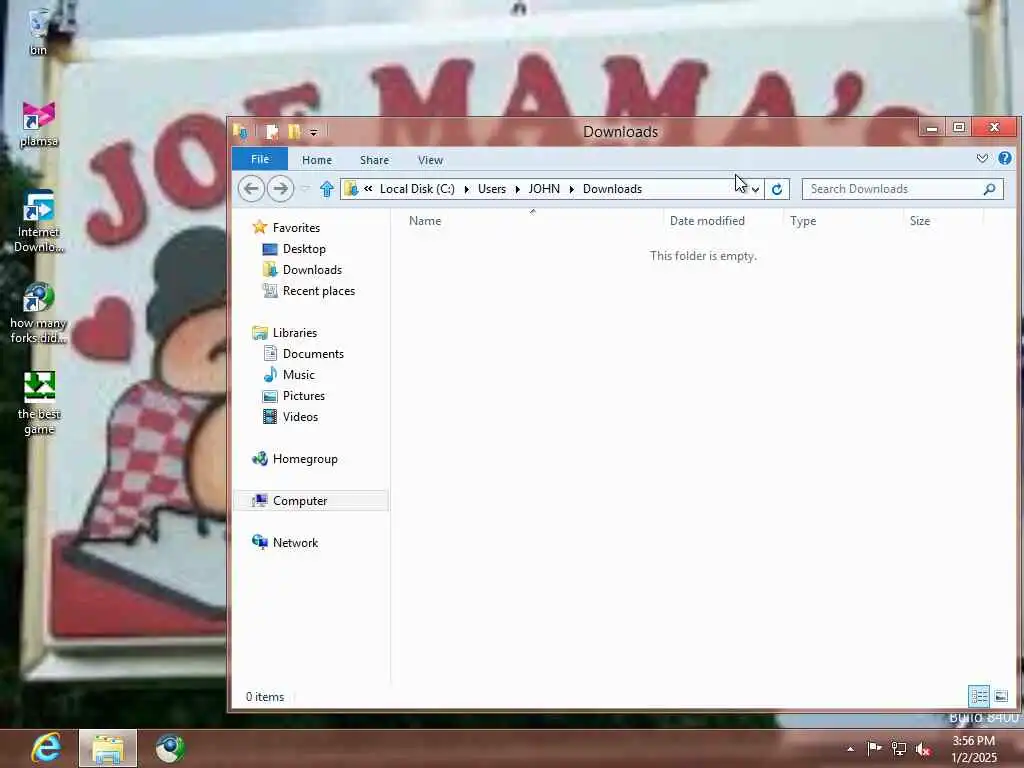Viewport: 1024px width, 768px height.
Task: Open Help with the question mark icon
Action: pyautogui.click(x=1004, y=158)
